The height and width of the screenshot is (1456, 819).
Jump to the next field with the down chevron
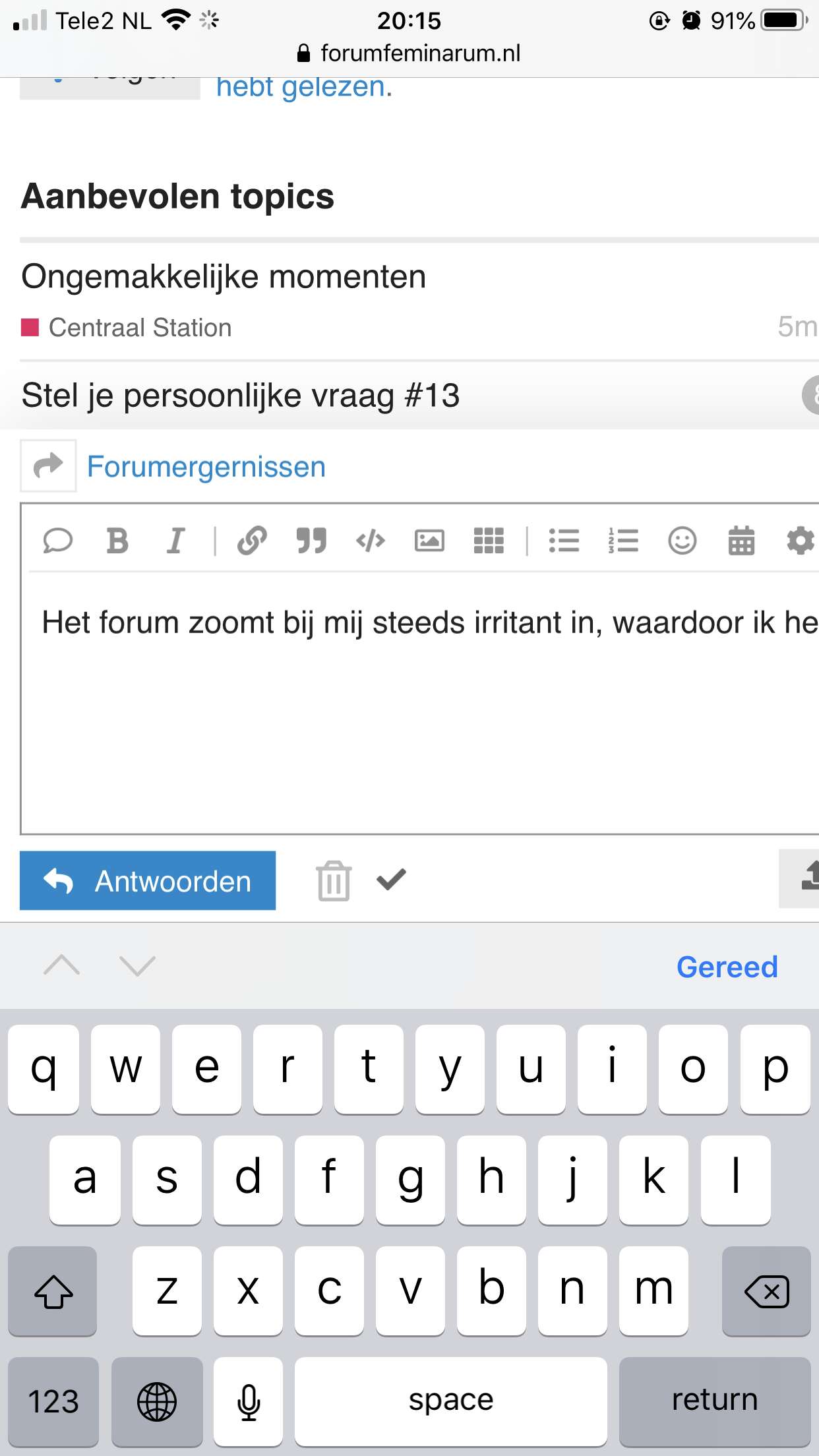(137, 965)
